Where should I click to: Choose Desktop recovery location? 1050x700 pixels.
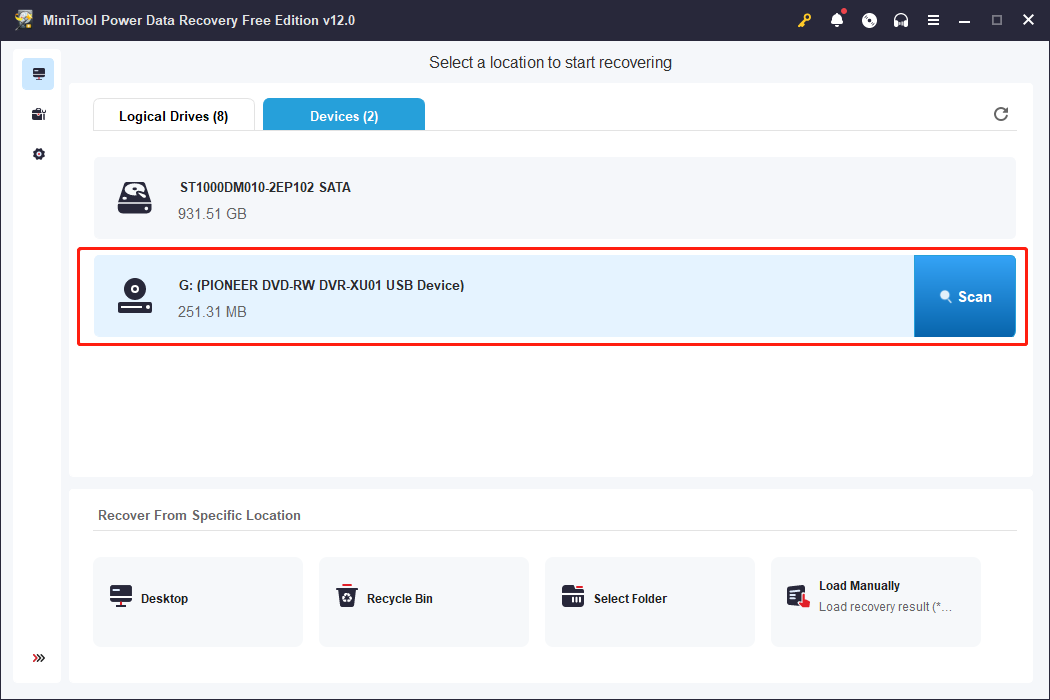pyautogui.click(x=198, y=602)
